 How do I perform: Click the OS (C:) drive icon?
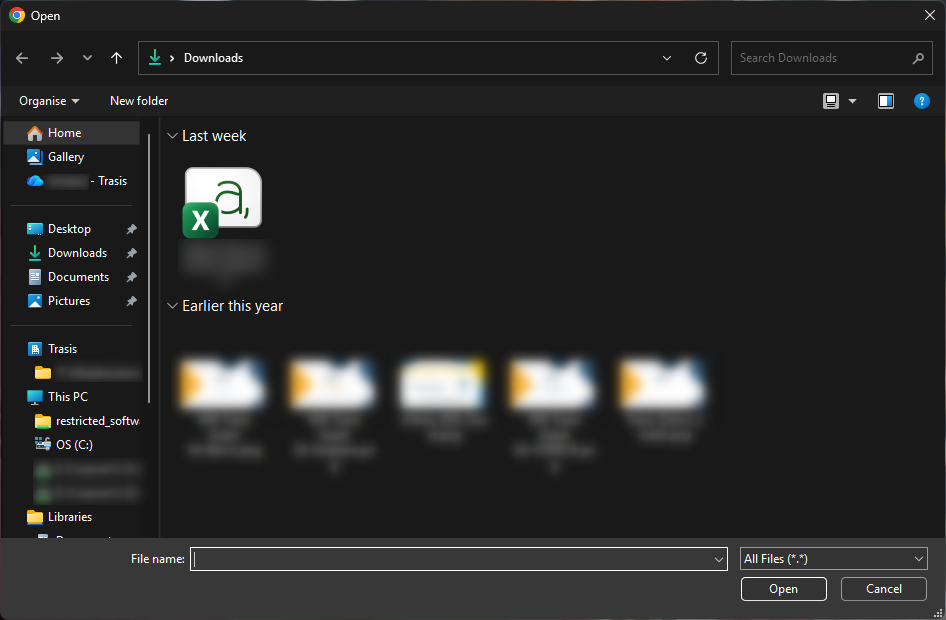click(43, 444)
